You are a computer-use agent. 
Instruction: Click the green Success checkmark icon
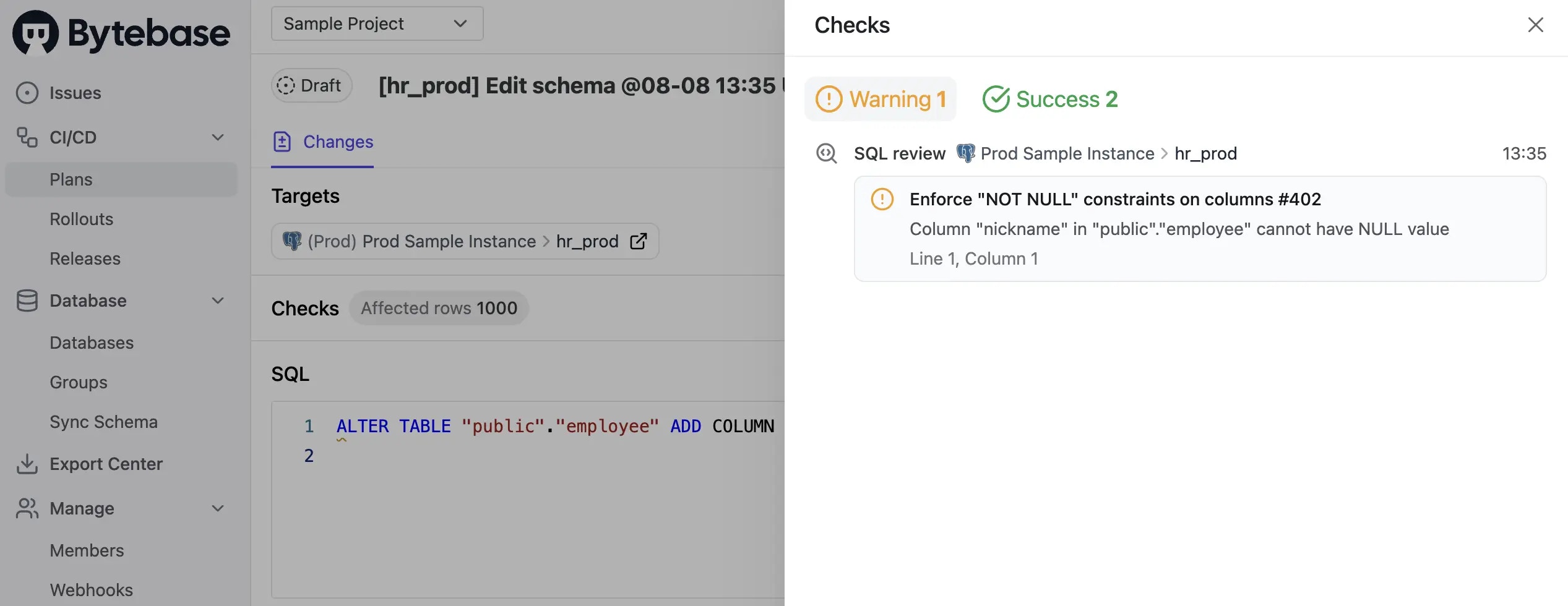996,99
